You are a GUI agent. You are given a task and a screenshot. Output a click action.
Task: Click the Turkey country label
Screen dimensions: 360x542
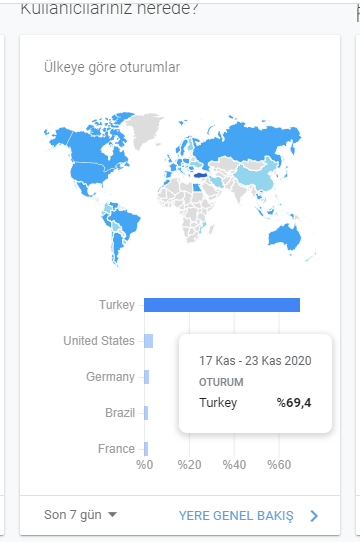coord(117,305)
